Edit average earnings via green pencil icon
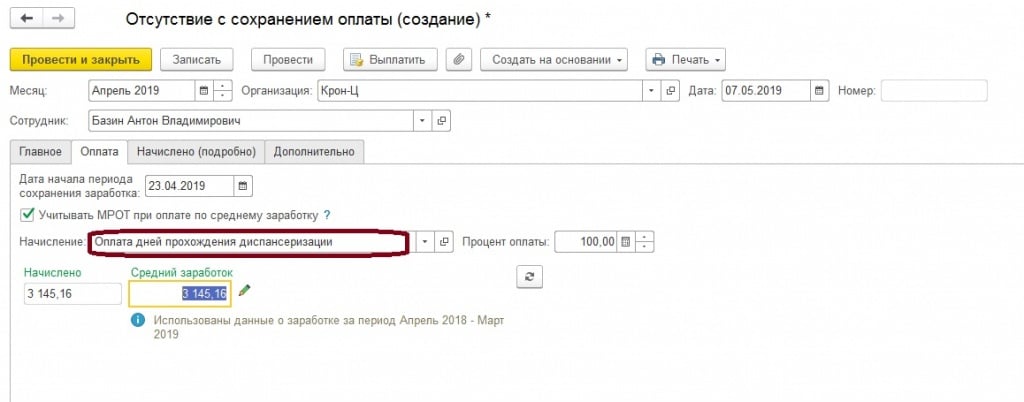Viewport: 1024px width, 402px height. (244, 290)
